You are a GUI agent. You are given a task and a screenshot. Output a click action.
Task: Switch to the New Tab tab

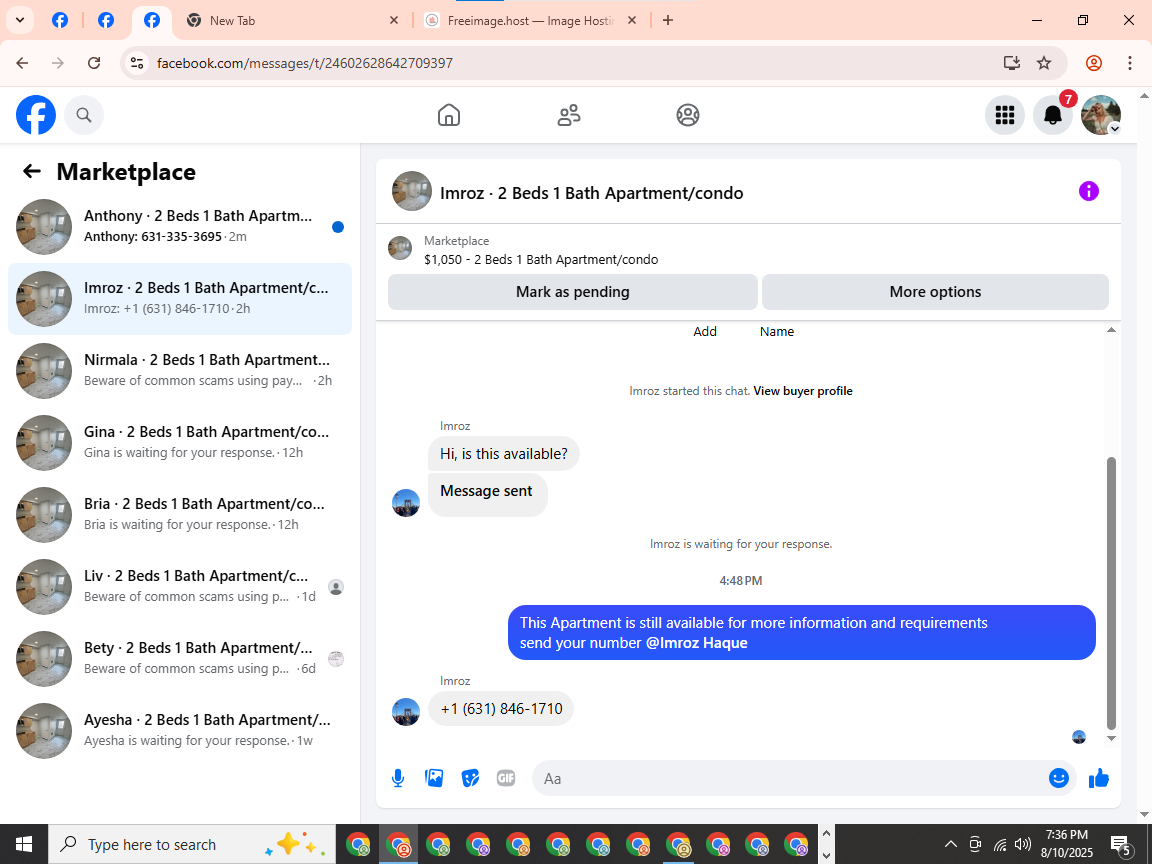292,21
